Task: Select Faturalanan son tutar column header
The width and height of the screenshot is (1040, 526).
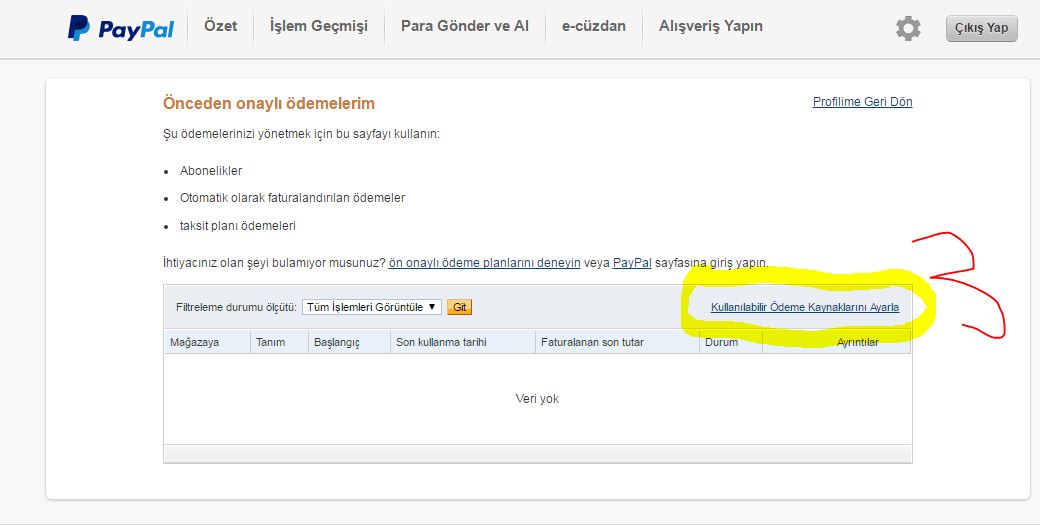Action: tap(592, 342)
